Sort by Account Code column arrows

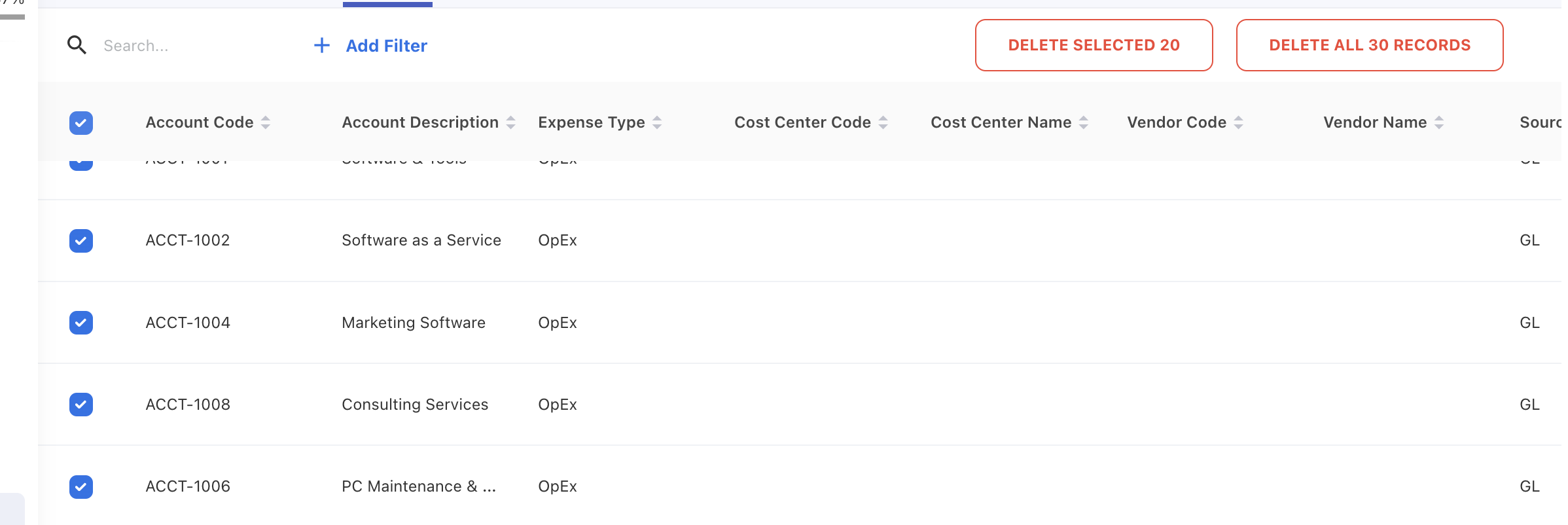(266, 122)
